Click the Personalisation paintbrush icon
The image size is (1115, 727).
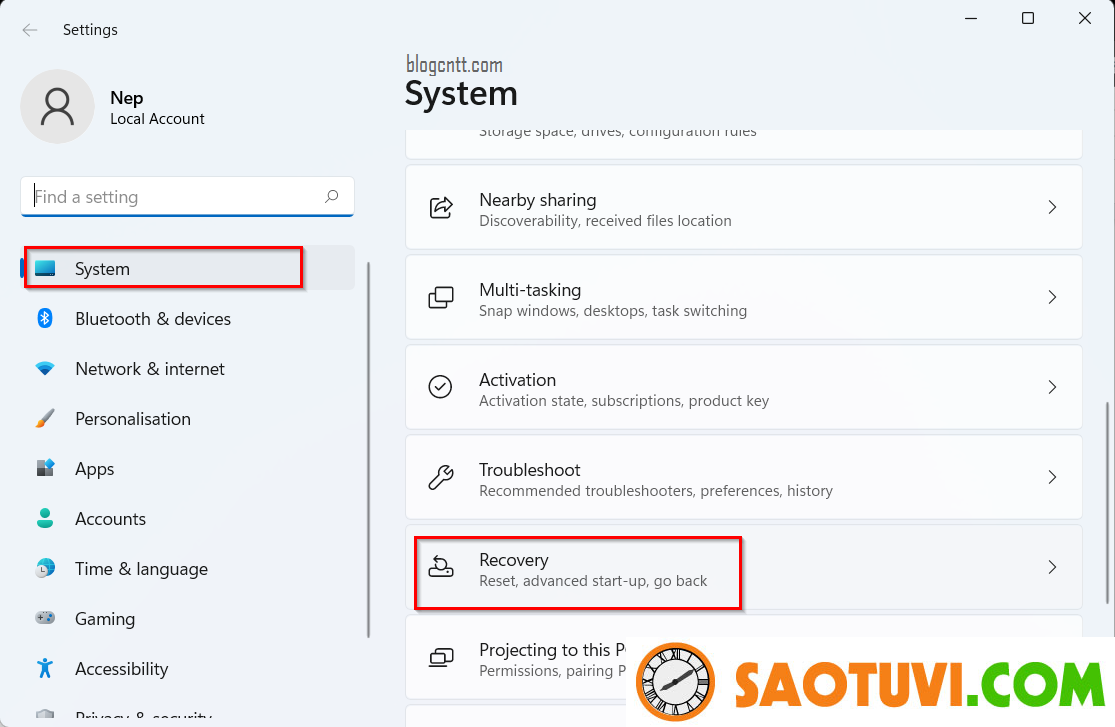[45, 419]
